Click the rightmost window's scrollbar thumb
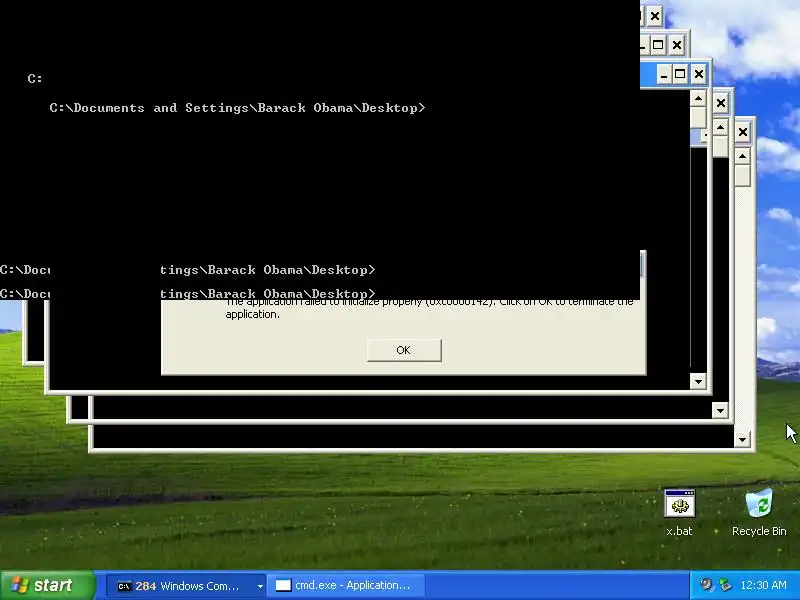This screenshot has width=800, height=600. click(742, 176)
